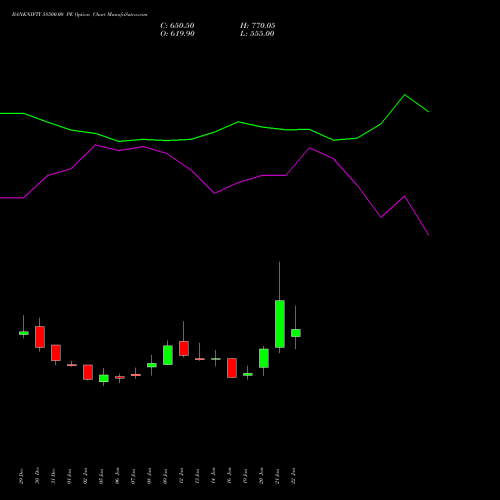This screenshot has height=500, width=500.
Task: Click the right end of the purple line
Action: (x=428, y=235)
